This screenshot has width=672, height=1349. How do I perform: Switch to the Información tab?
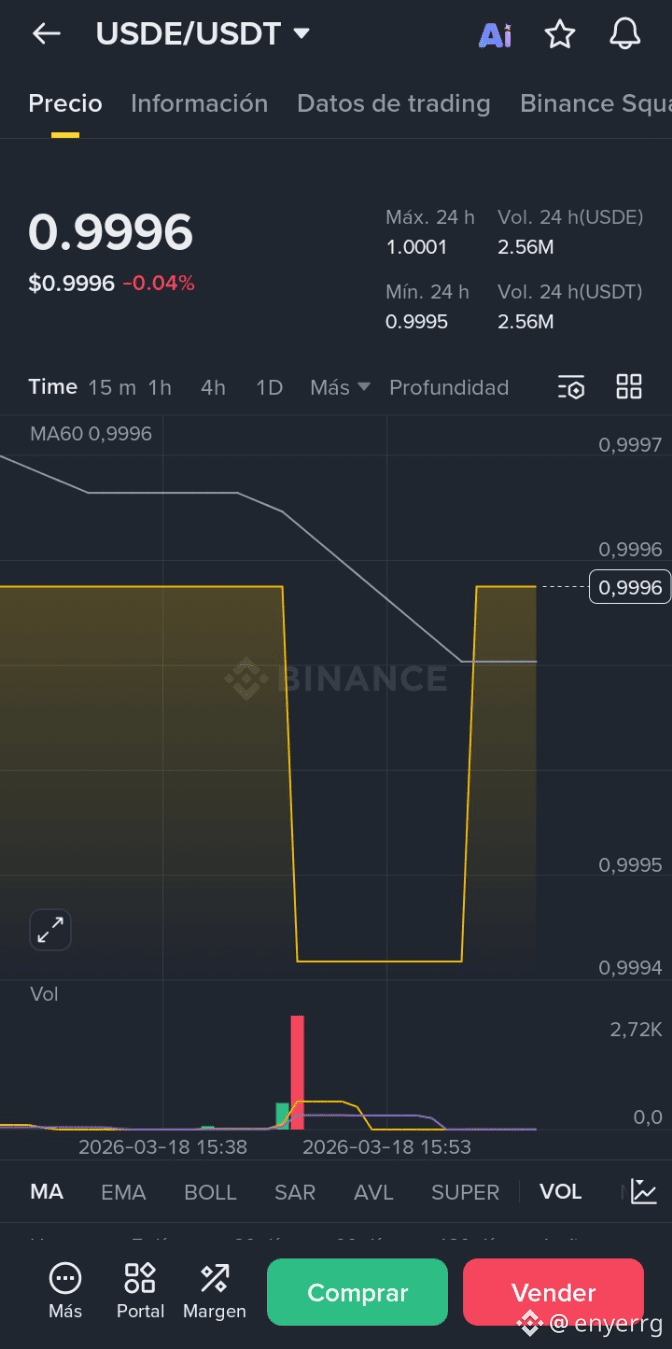(199, 104)
